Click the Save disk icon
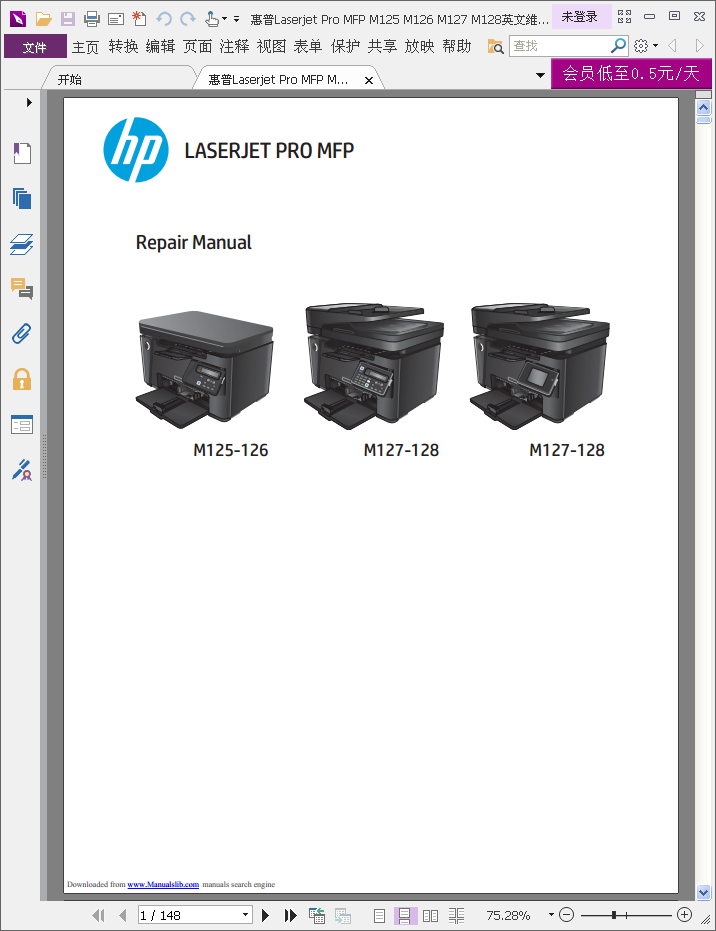Image resolution: width=716 pixels, height=931 pixels. click(x=68, y=19)
